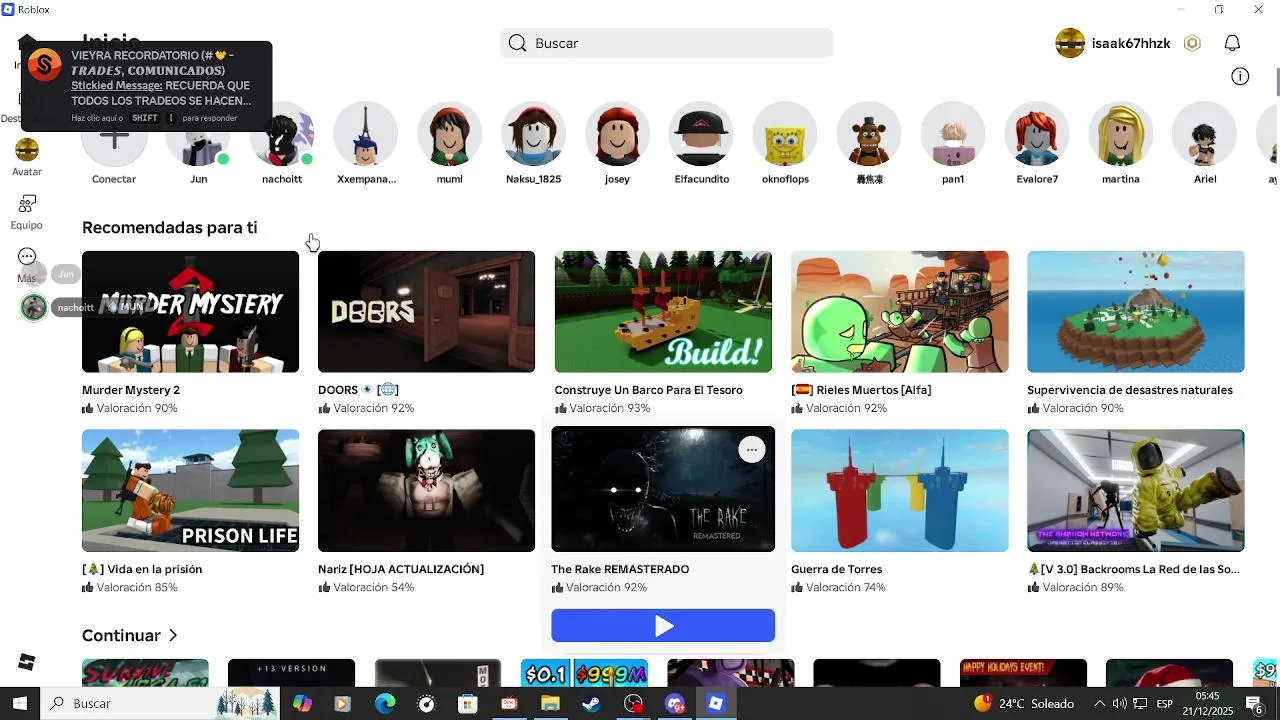Image resolution: width=1280 pixels, height=720 pixels.
Task: Open Windows Start menu
Action: coord(19,704)
